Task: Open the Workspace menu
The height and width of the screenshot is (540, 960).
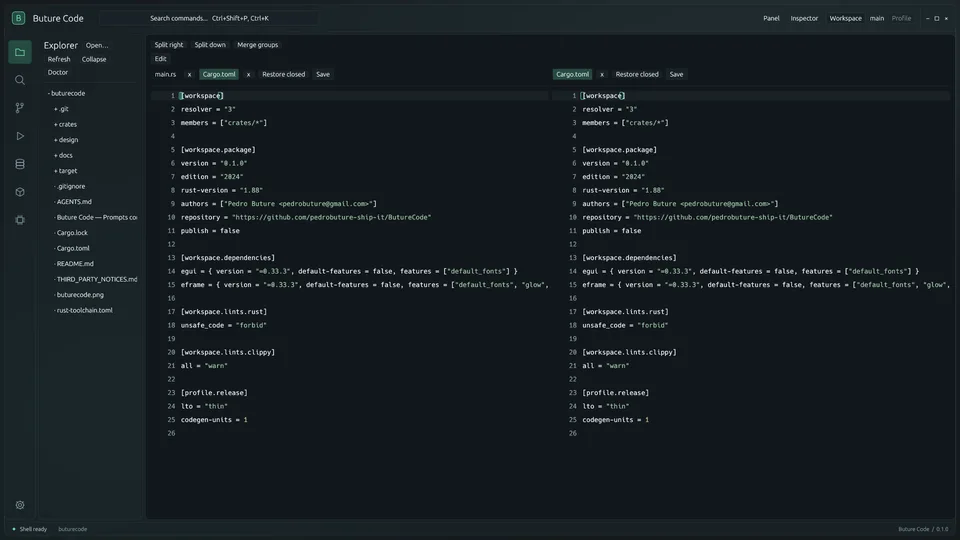Action: 846,18
